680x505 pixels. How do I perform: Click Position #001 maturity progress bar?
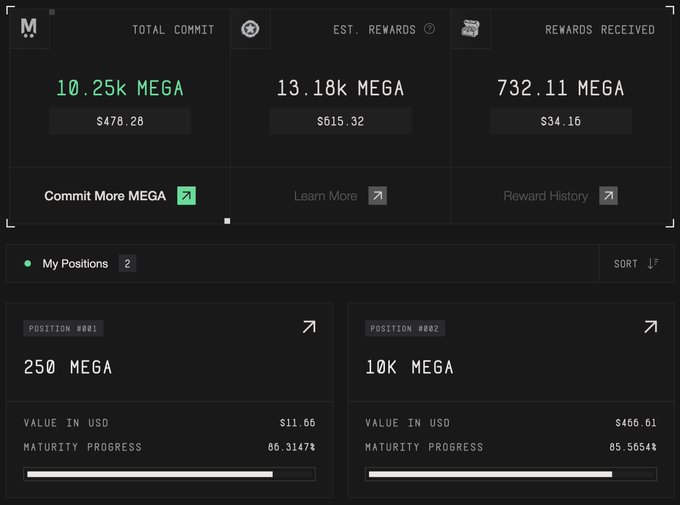170,474
